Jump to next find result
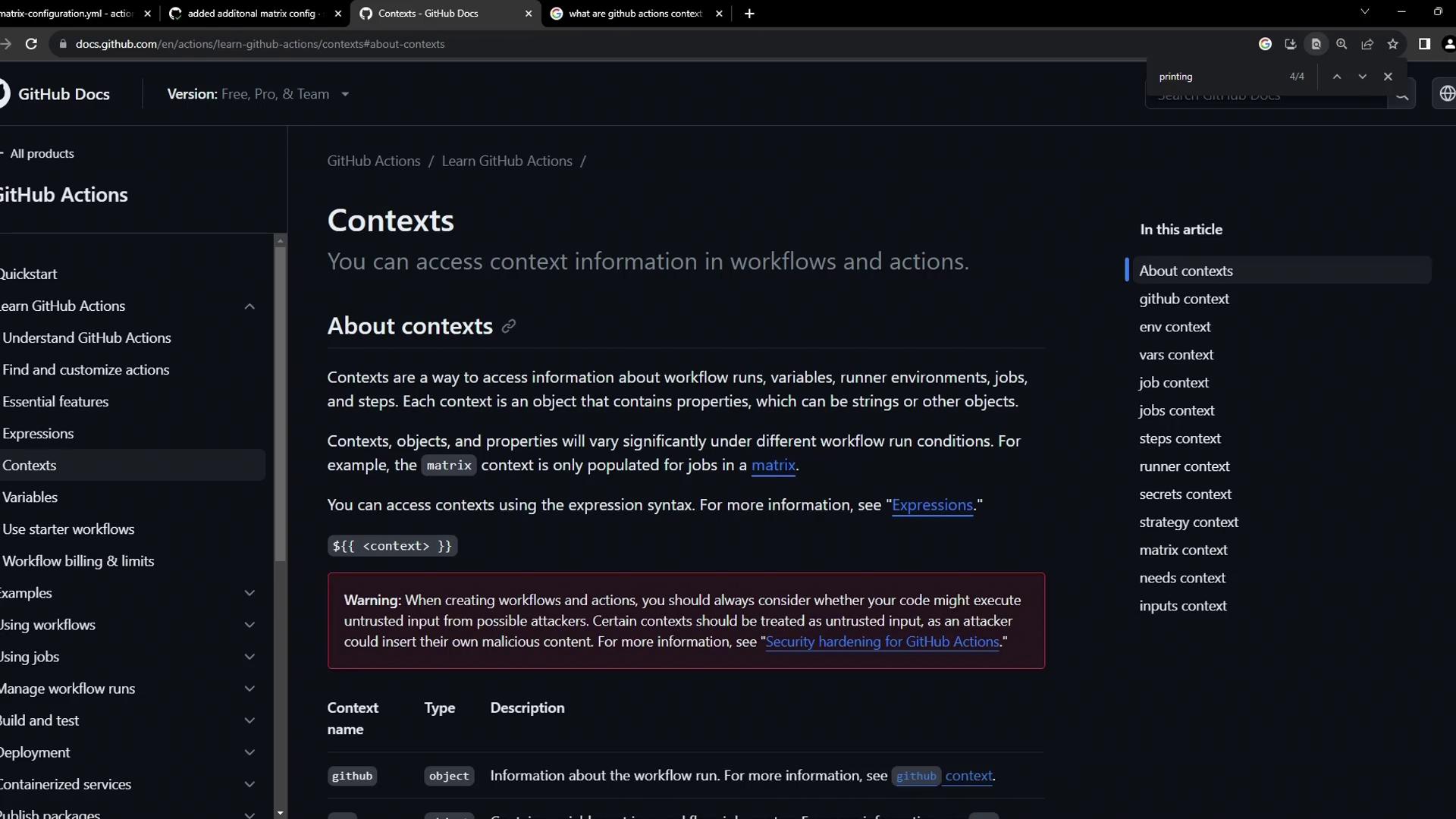1456x819 pixels. (x=1363, y=77)
